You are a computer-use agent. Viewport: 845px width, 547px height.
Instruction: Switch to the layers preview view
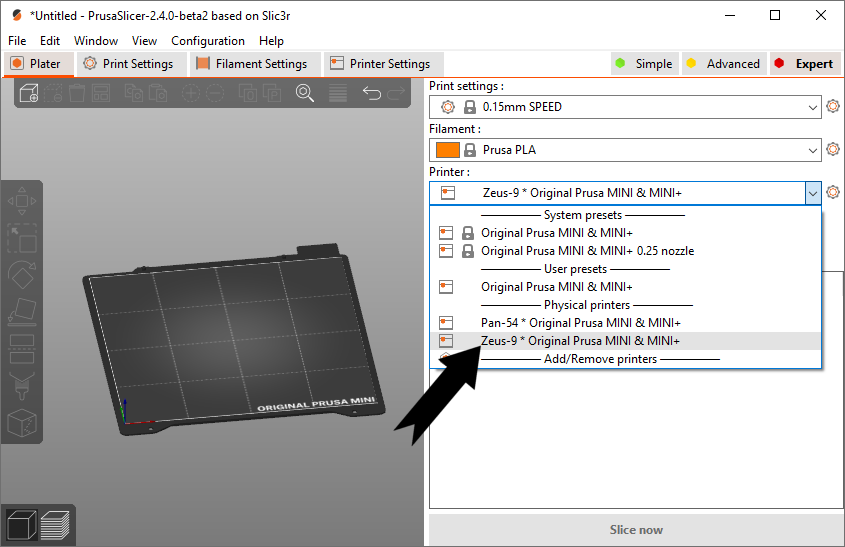(x=55, y=524)
